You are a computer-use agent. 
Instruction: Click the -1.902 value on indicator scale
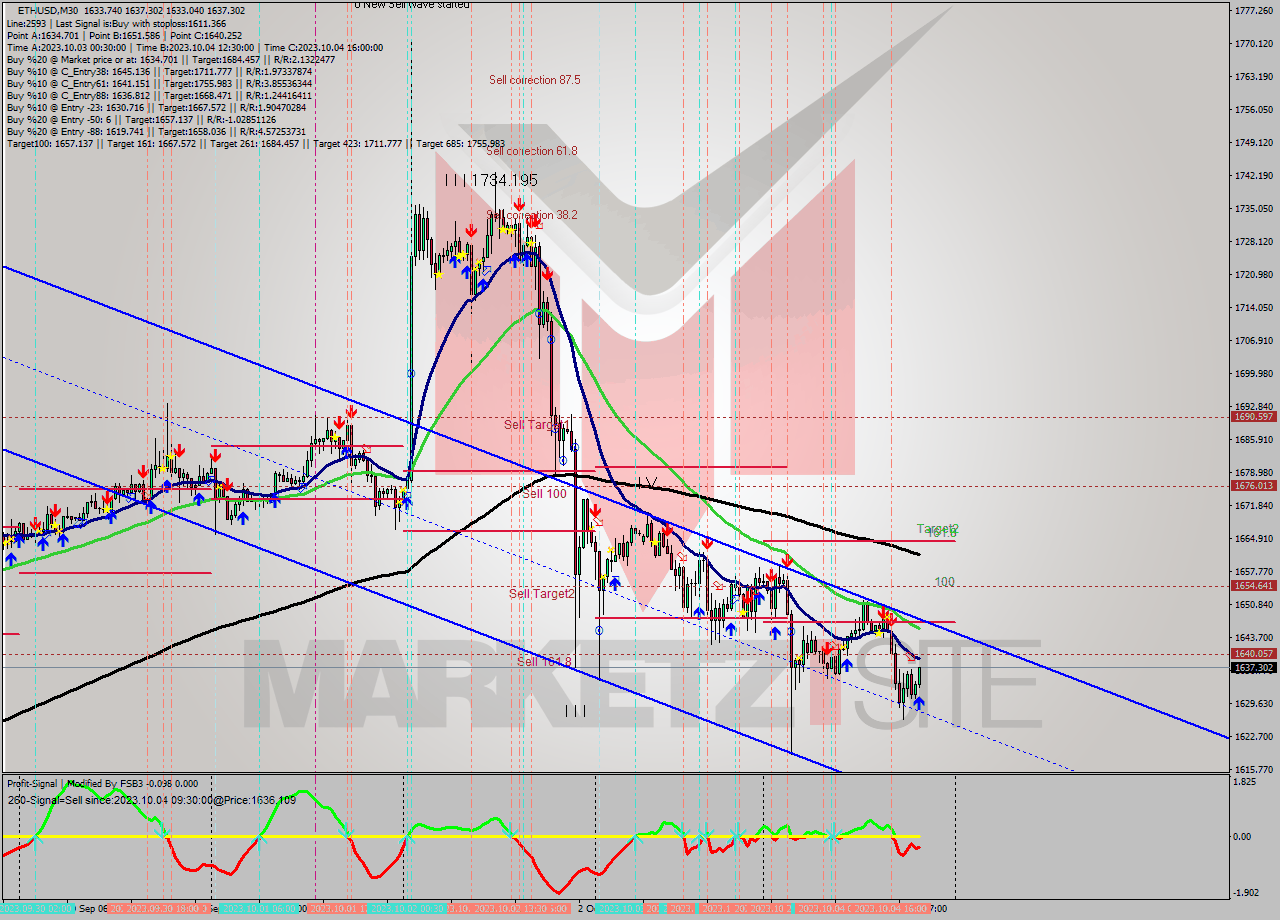1246,893
